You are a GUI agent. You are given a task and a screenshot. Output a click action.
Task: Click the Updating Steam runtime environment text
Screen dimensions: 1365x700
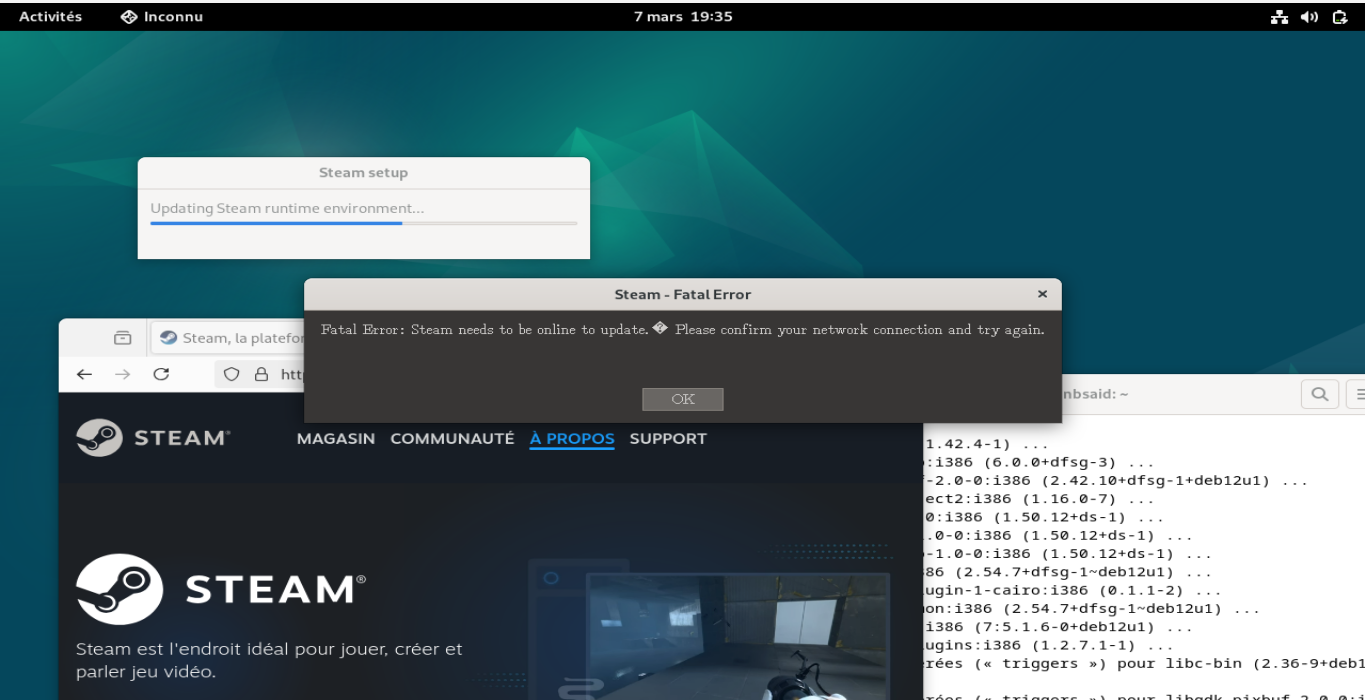point(287,208)
